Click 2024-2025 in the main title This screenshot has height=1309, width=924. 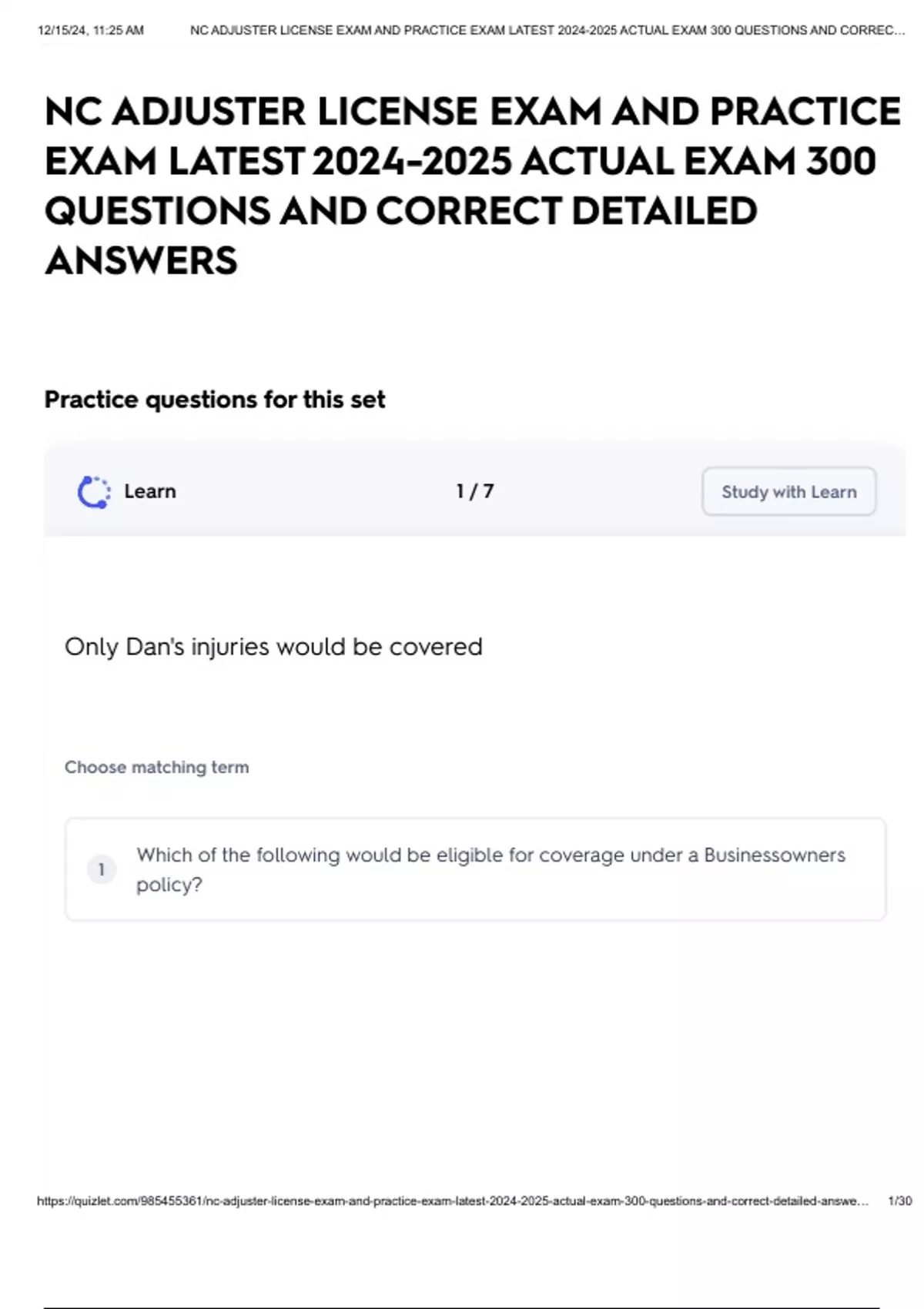click(x=412, y=162)
